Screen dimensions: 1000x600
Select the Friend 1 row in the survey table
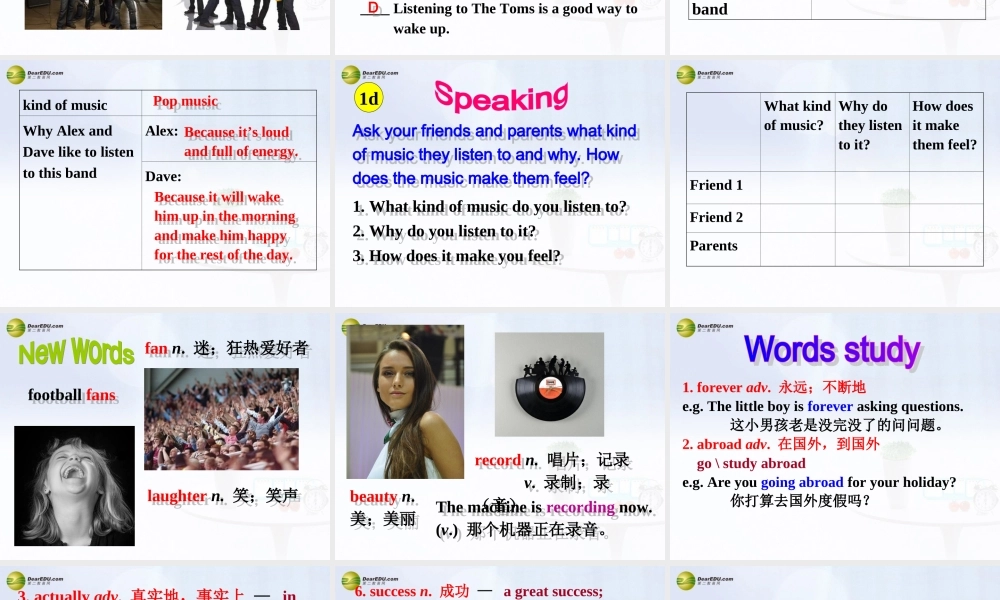click(x=716, y=185)
